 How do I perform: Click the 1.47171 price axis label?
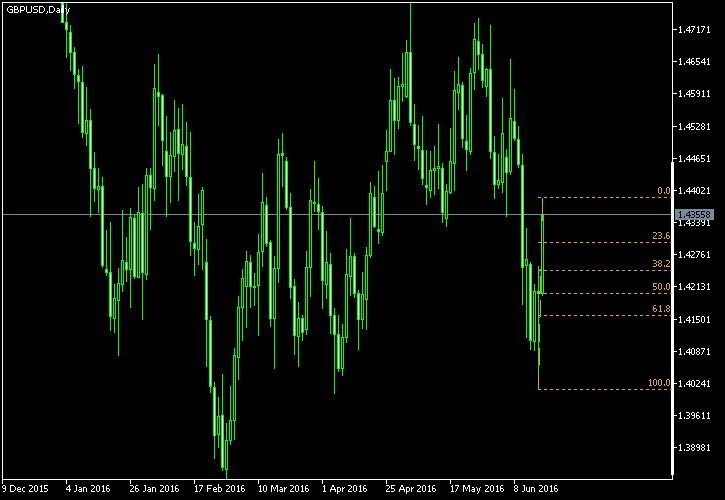tap(694, 30)
